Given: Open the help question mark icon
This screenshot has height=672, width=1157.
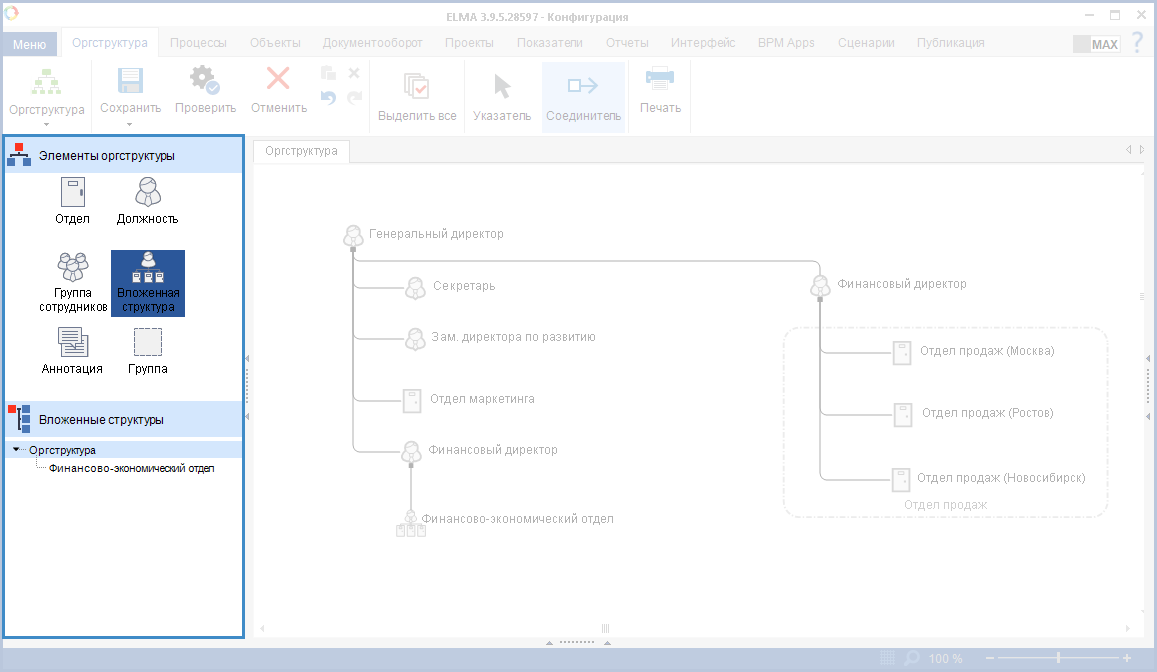Looking at the screenshot, I should coord(1137,42).
